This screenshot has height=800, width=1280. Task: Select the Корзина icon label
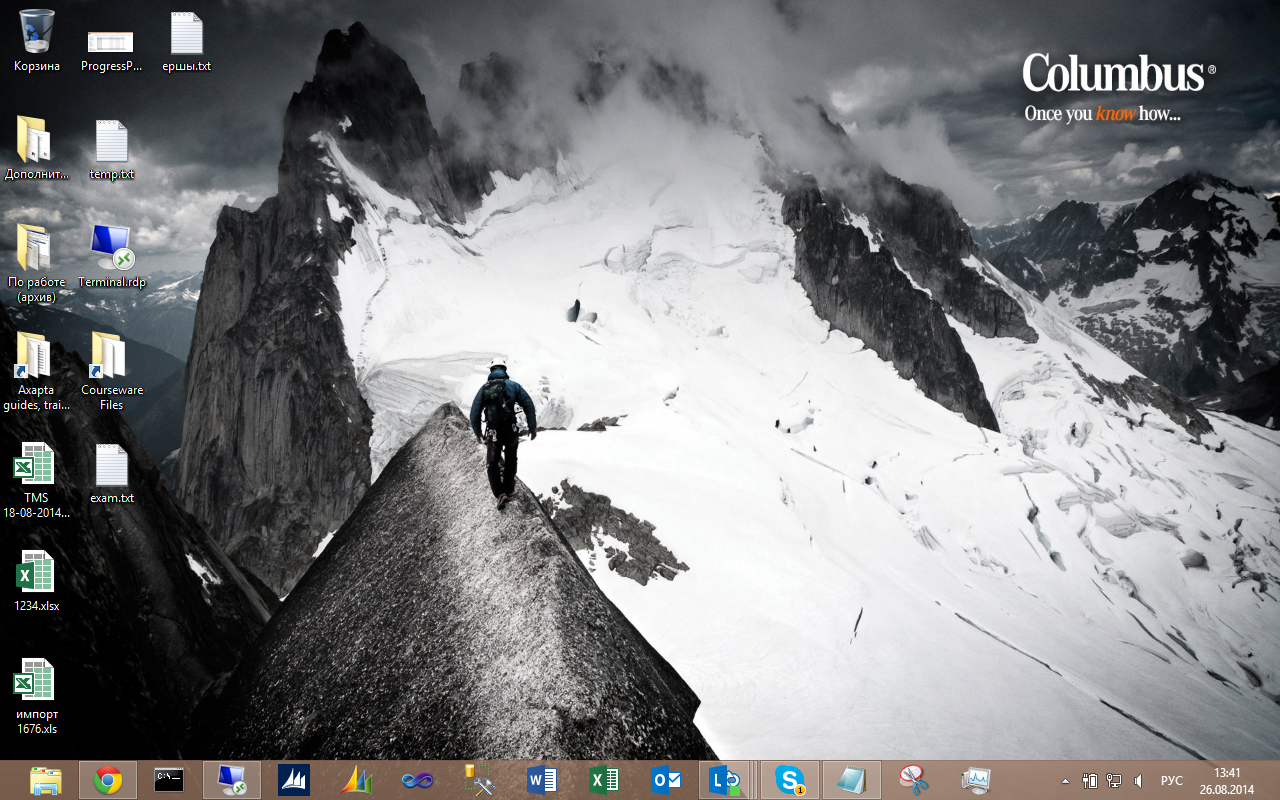pyautogui.click(x=37, y=66)
